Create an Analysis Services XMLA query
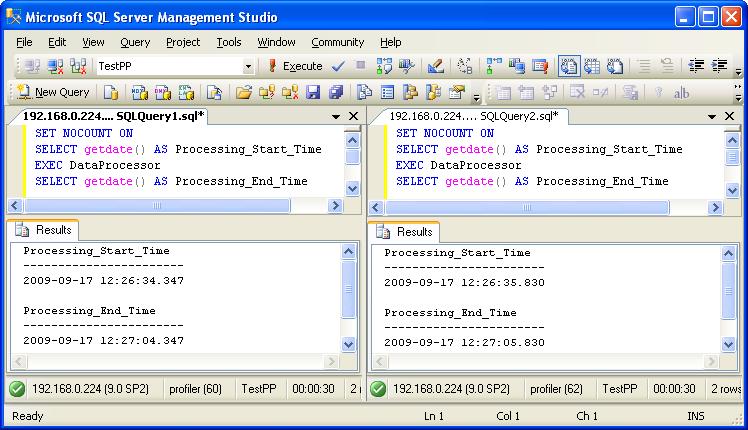This screenshot has width=748, height=430. point(186,92)
